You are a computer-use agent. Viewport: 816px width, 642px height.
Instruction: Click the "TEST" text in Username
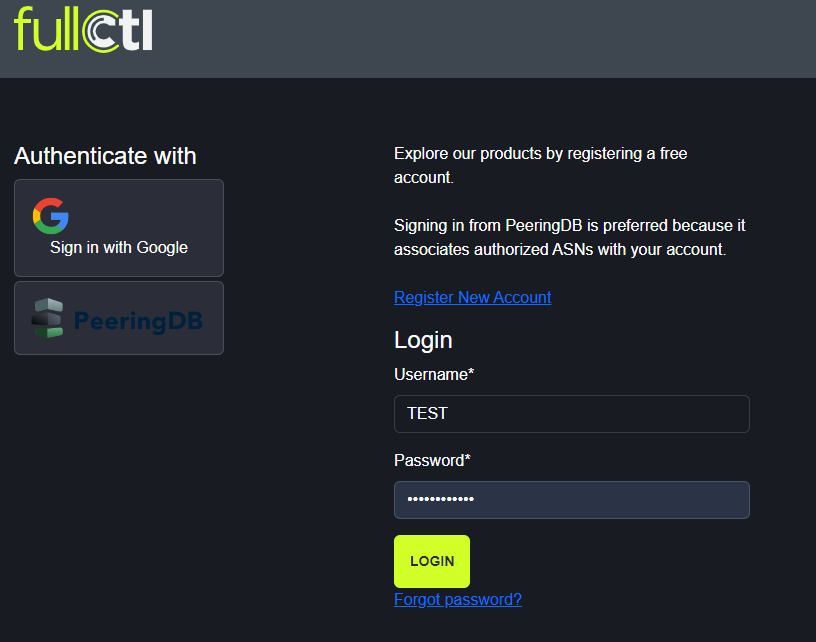coord(427,414)
